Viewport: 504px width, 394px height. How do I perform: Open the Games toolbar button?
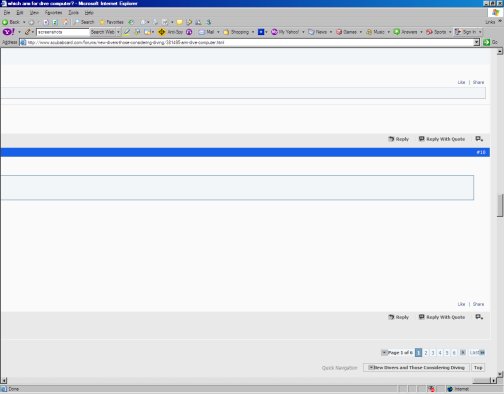click(x=347, y=32)
